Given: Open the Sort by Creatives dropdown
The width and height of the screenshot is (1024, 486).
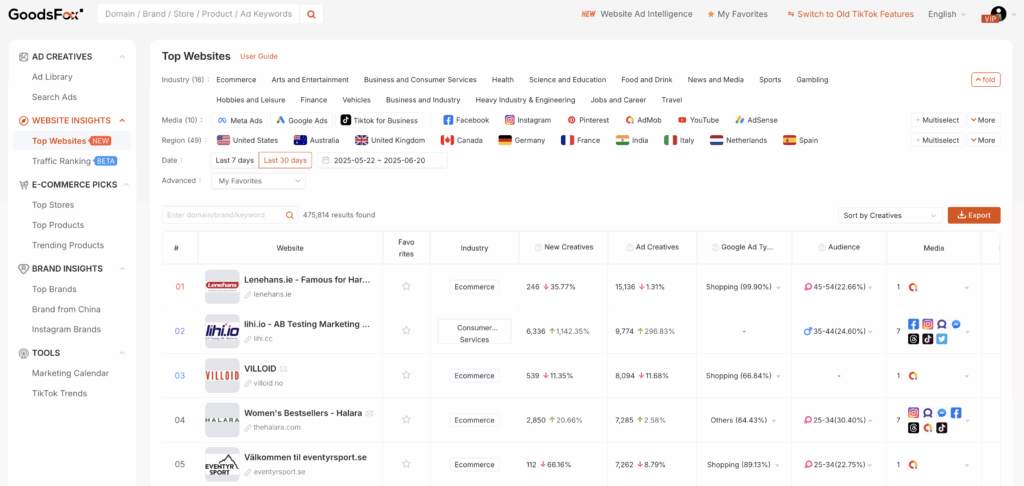Looking at the screenshot, I should [890, 215].
